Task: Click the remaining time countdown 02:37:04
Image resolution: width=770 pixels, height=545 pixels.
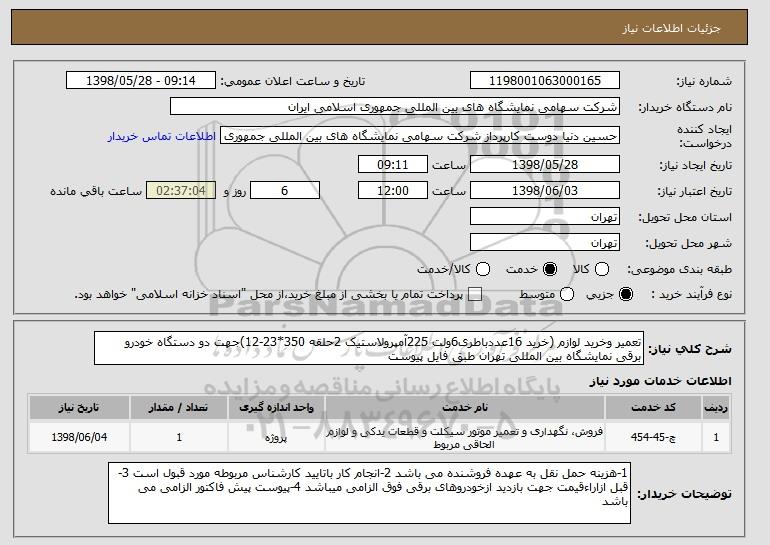Action: [x=181, y=191]
